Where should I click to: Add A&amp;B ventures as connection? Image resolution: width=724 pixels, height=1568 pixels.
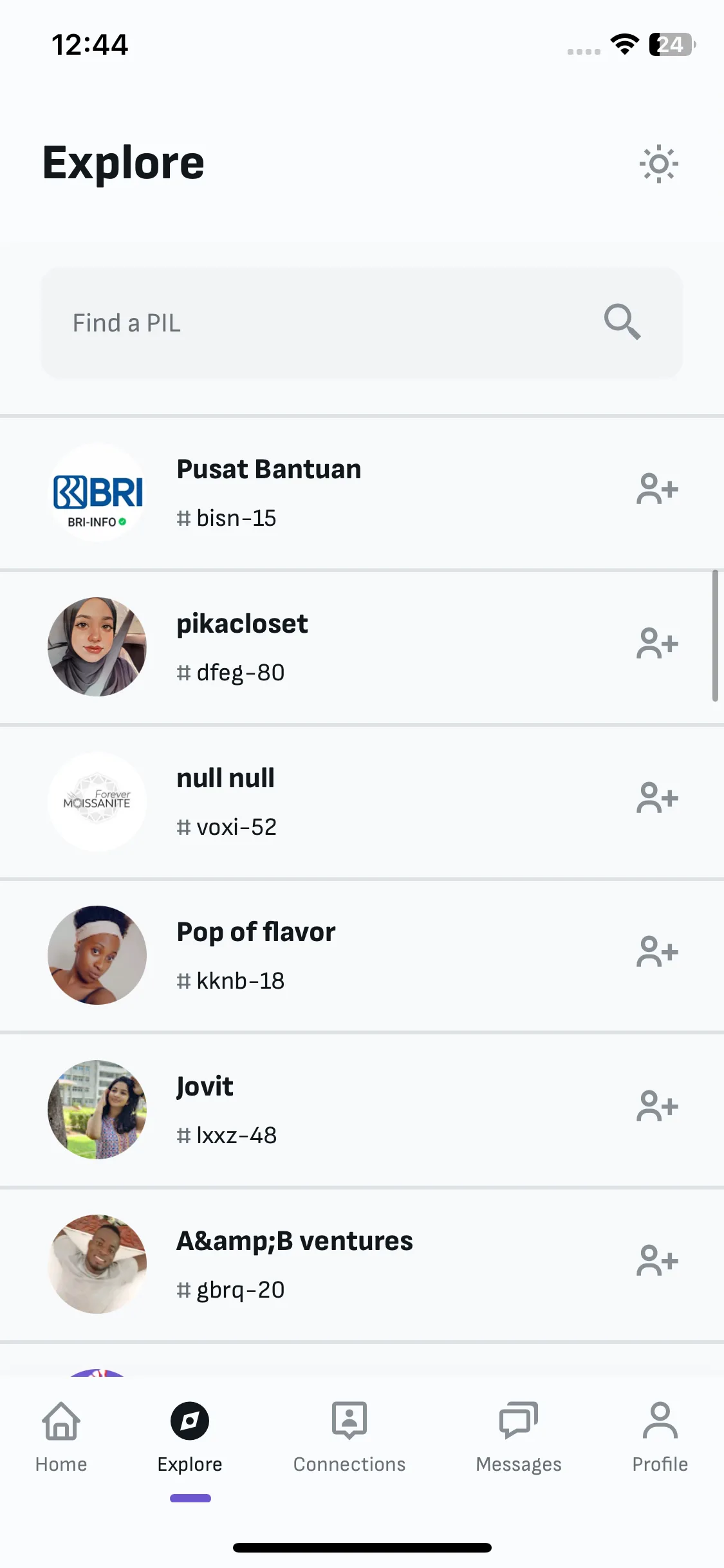[x=657, y=1261]
